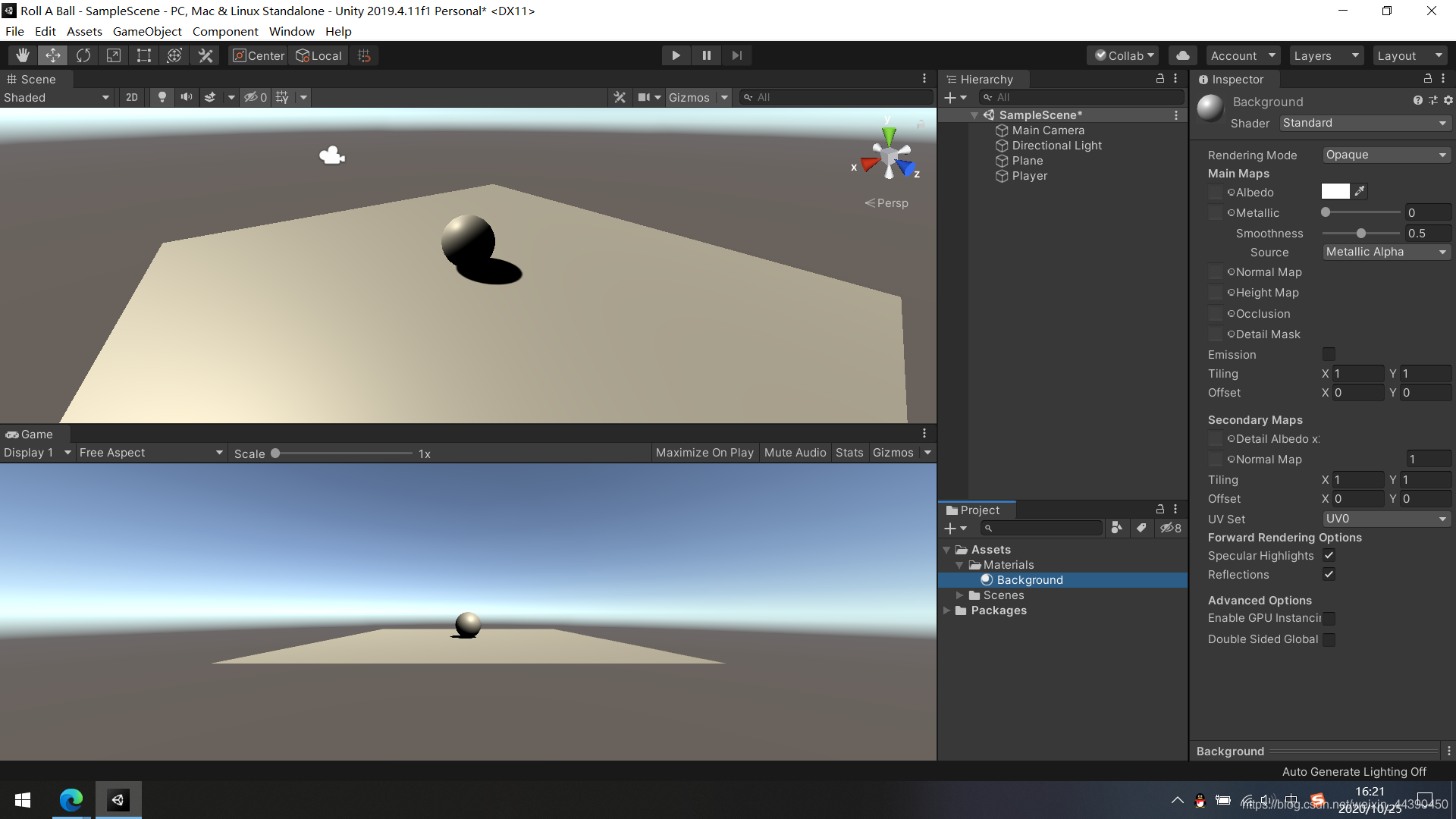Open material help icon
Image resolution: width=1456 pixels, height=819 pixels.
pyautogui.click(x=1418, y=100)
